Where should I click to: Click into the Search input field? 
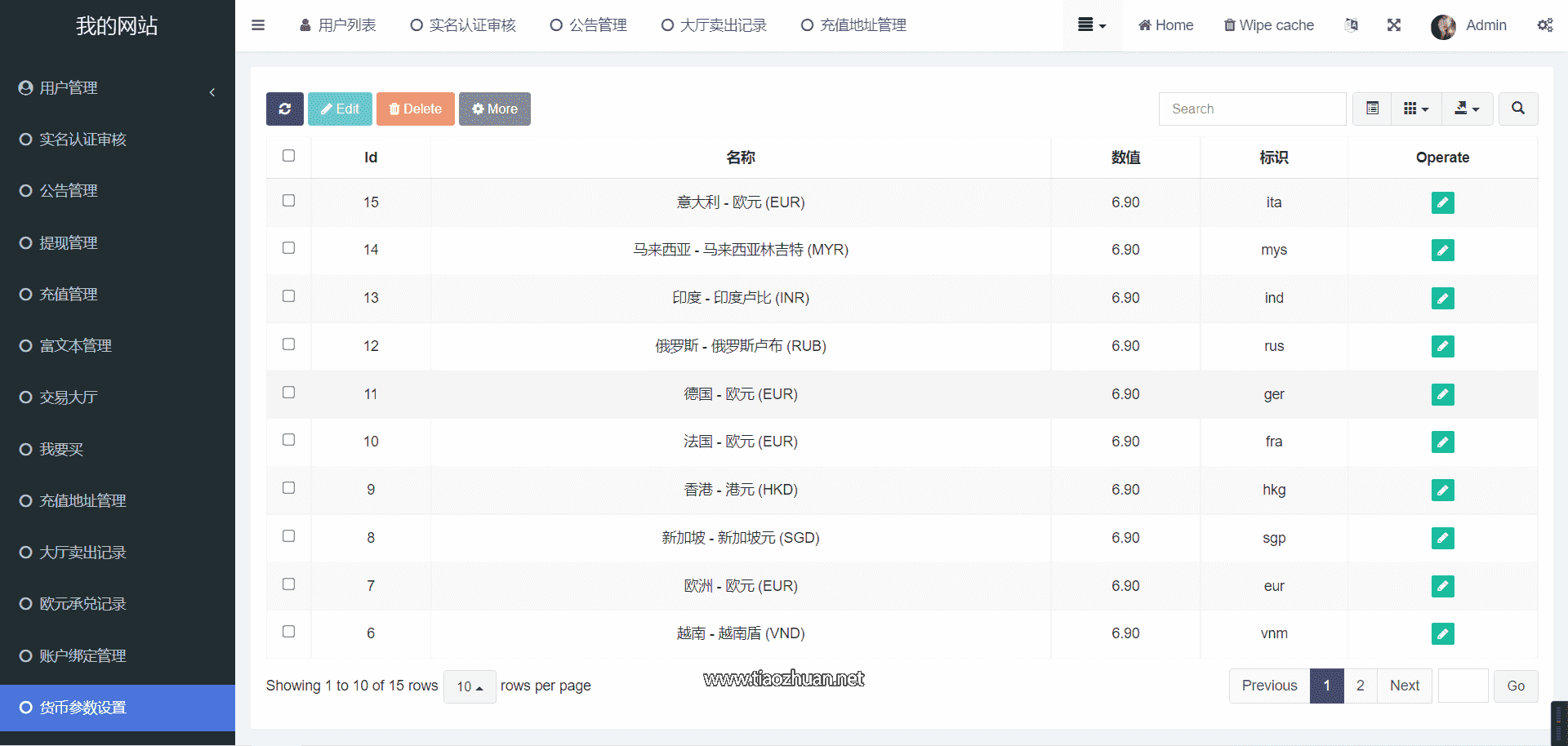[x=1251, y=109]
